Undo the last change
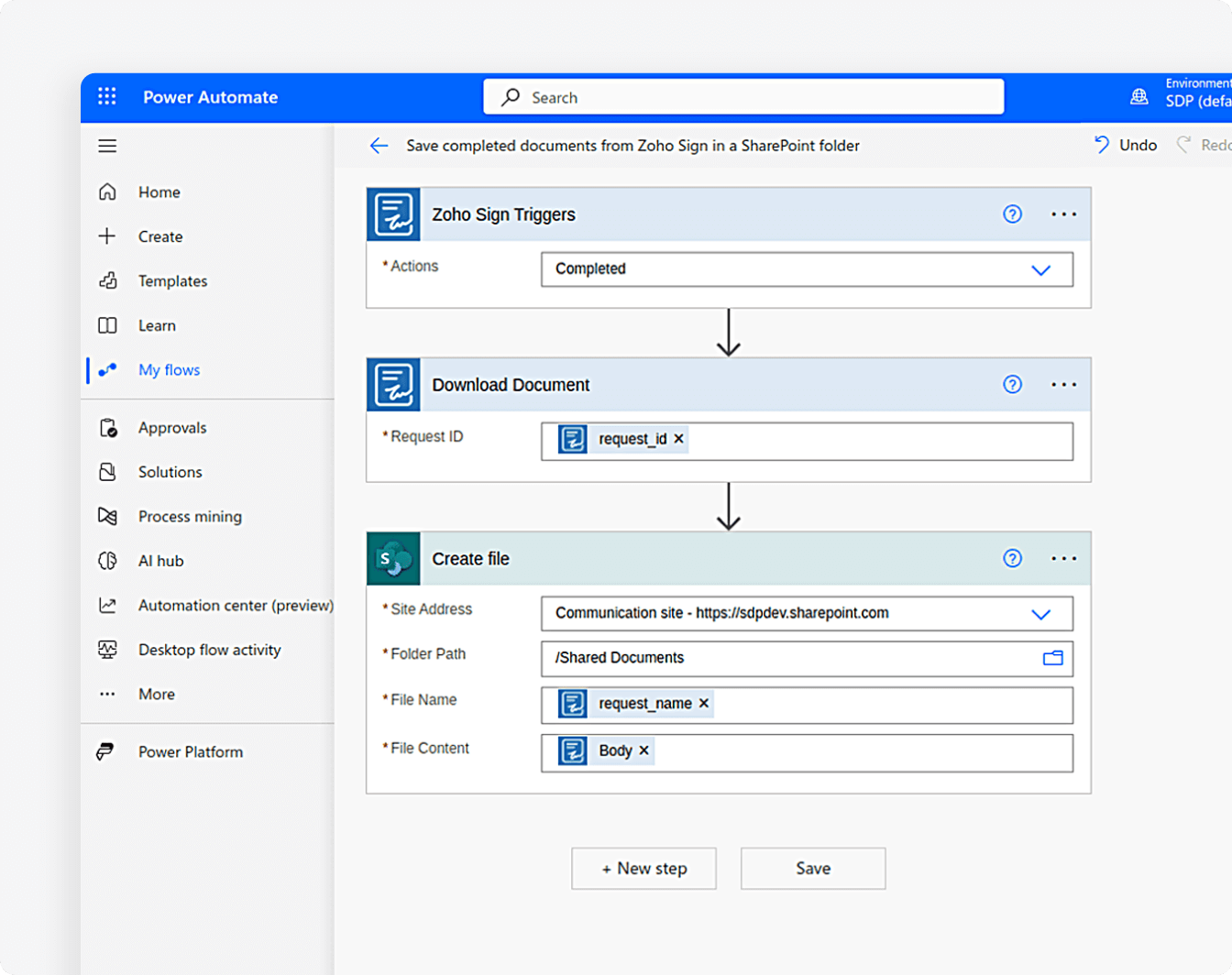 (1126, 146)
